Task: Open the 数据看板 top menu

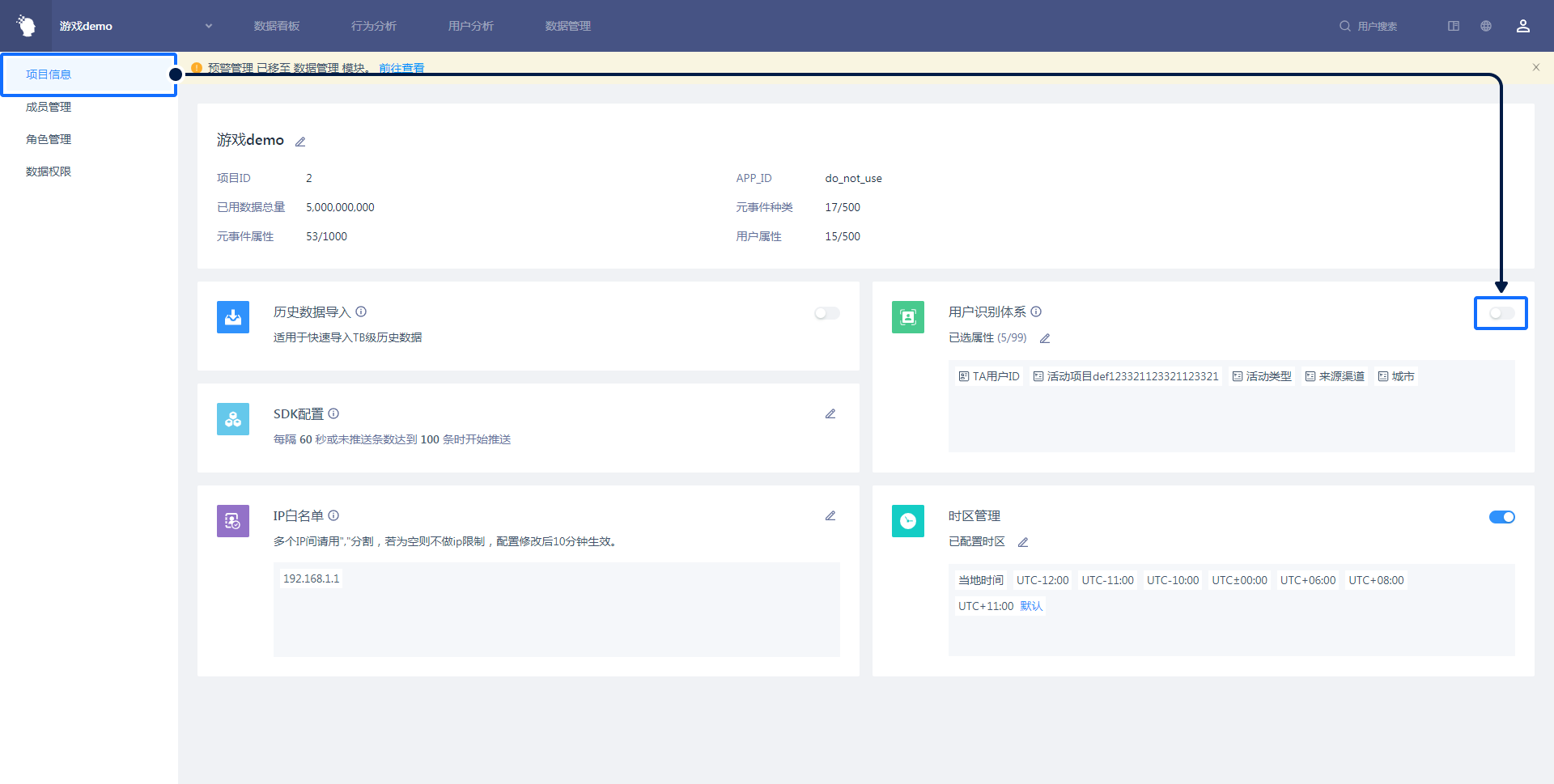Action: point(277,26)
